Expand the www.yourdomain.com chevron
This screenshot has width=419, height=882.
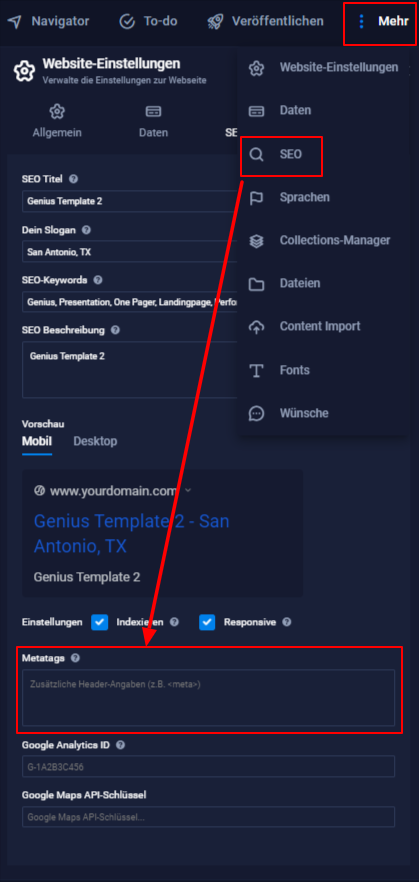pyautogui.click(x=188, y=490)
